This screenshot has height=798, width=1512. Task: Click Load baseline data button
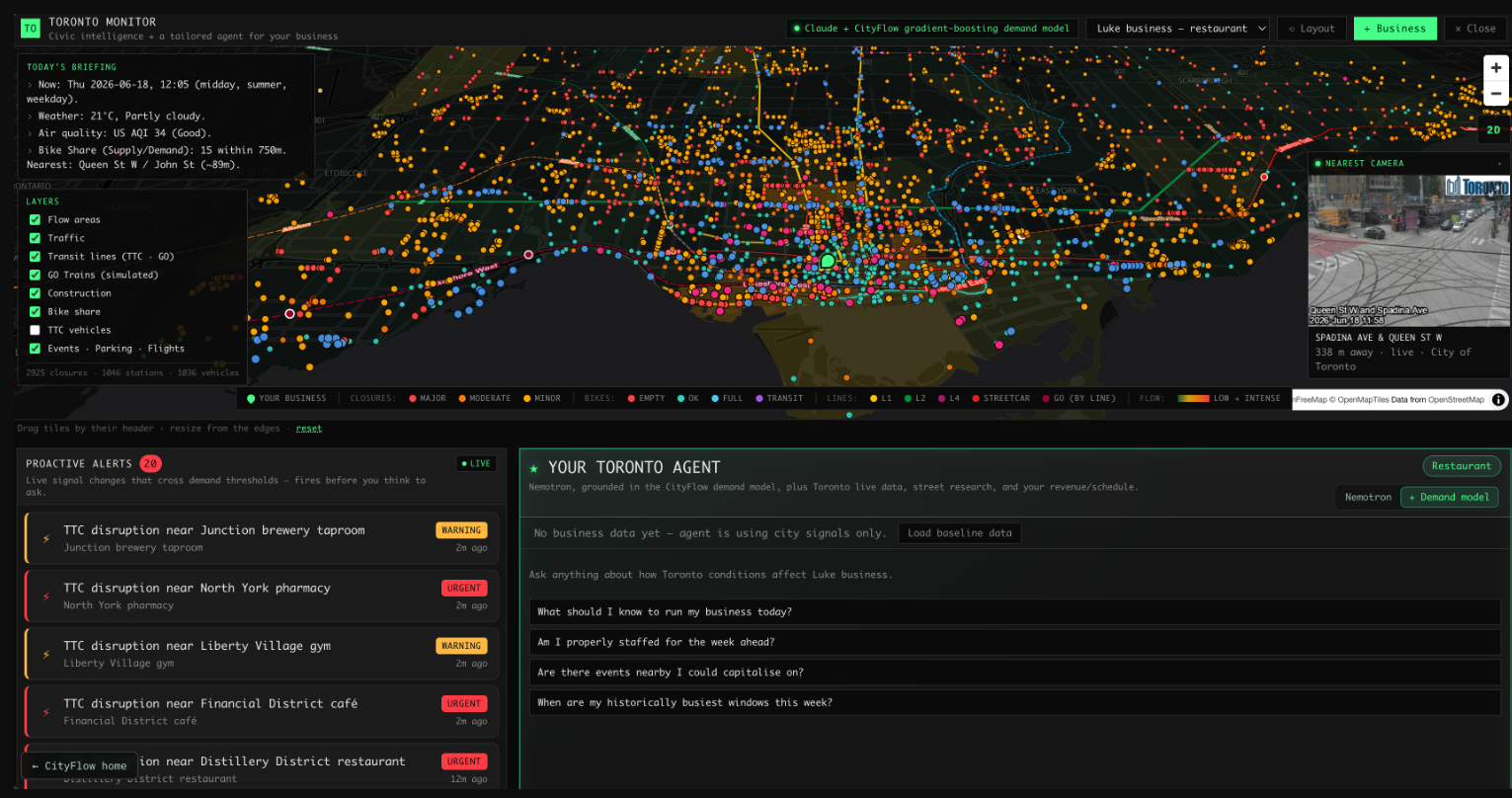click(960, 533)
